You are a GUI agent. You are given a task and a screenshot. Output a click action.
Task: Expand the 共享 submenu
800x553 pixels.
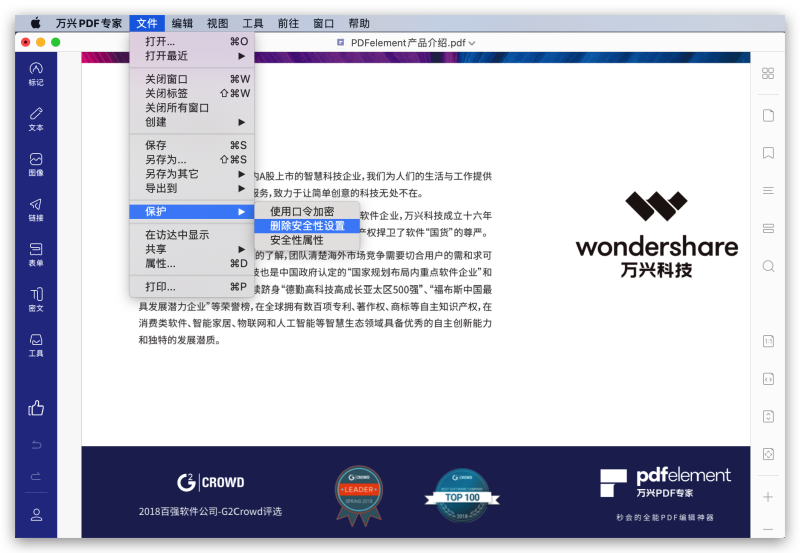[x=192, y=249]
